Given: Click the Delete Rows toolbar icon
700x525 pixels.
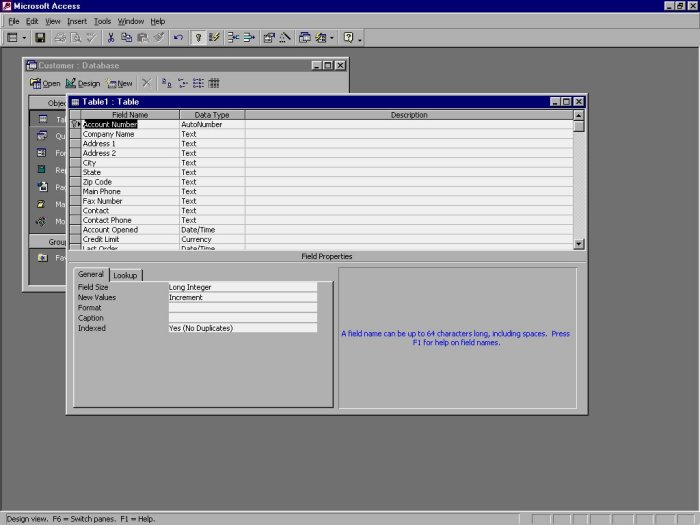Looking at the screenshot, I should coord(249,37).
